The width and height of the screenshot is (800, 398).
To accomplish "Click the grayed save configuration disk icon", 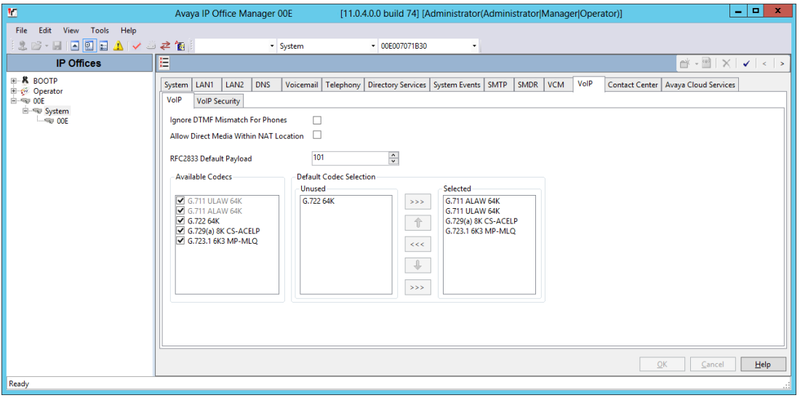I will [57, 46].
